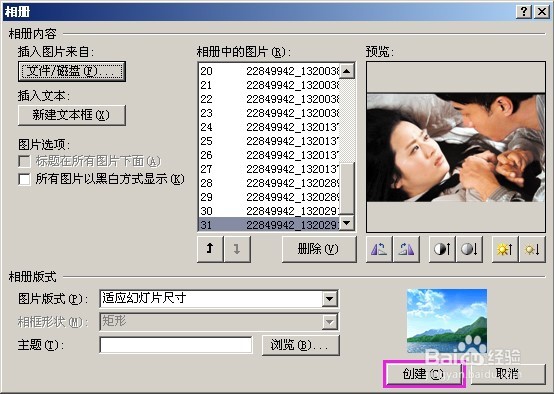554x394 pixels.
Task: Click 创建 button
Action: coord(423,374)
